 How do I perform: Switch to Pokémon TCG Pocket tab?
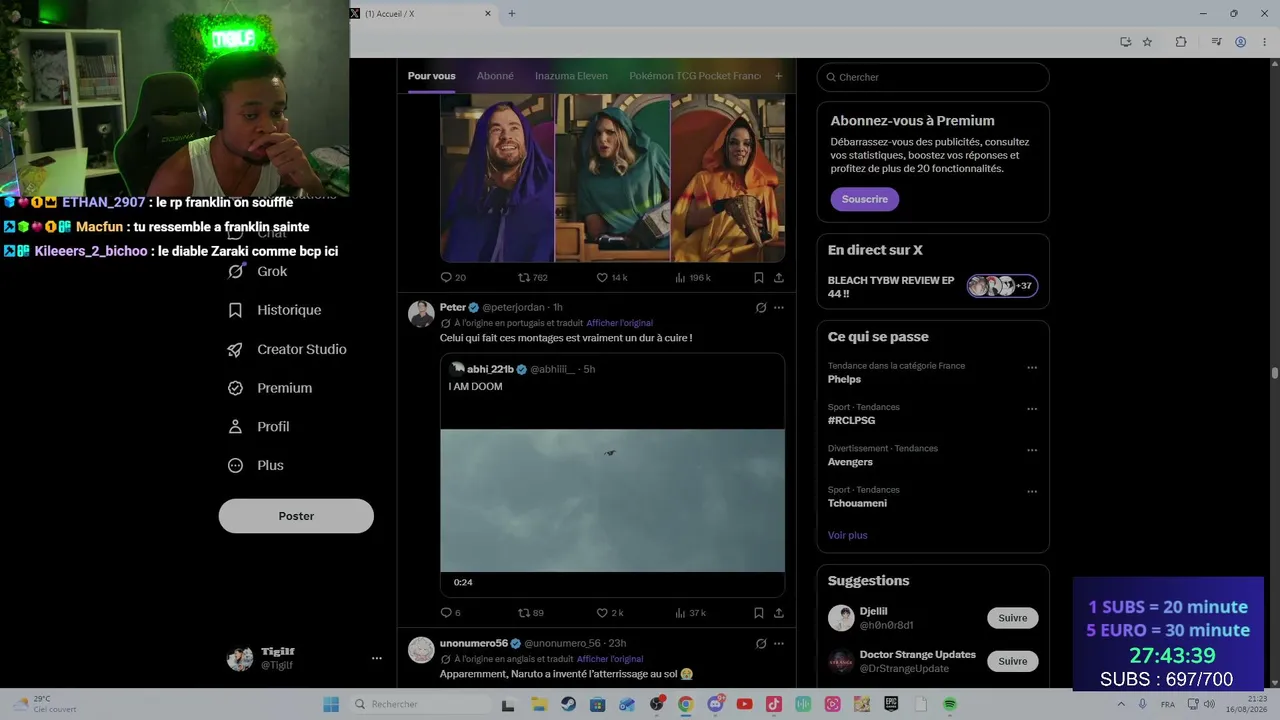pyautogui.click(x=695, y=76)
